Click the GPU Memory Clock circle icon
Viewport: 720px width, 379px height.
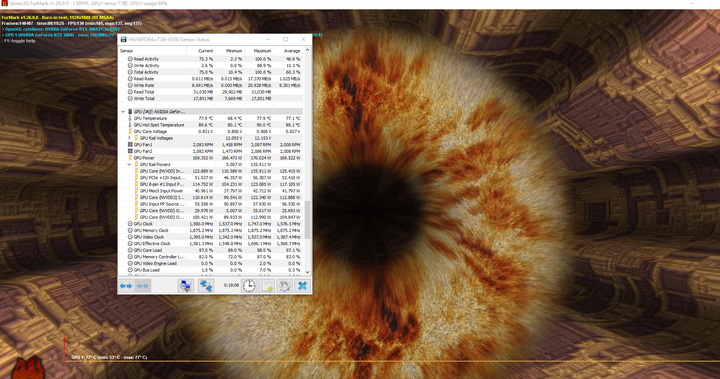click(x=130, y=231)
